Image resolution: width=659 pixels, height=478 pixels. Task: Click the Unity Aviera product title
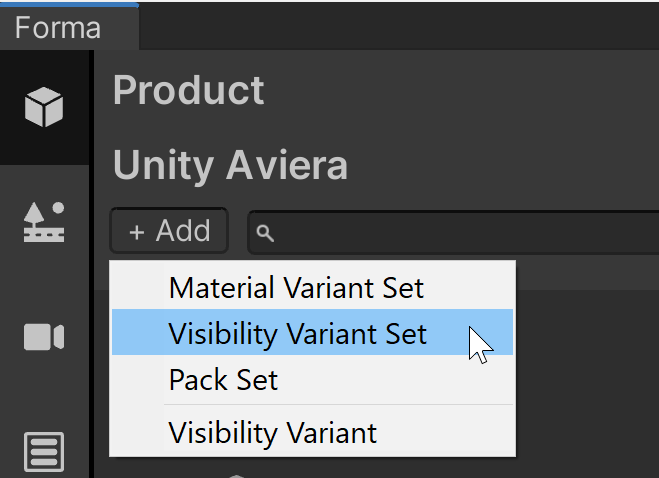(230, 165)
